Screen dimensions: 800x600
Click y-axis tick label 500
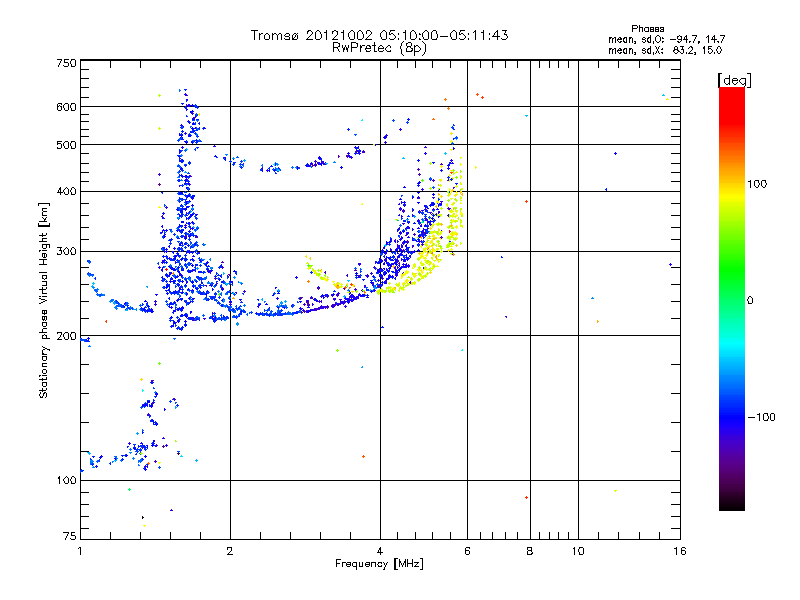coord(66,145)
